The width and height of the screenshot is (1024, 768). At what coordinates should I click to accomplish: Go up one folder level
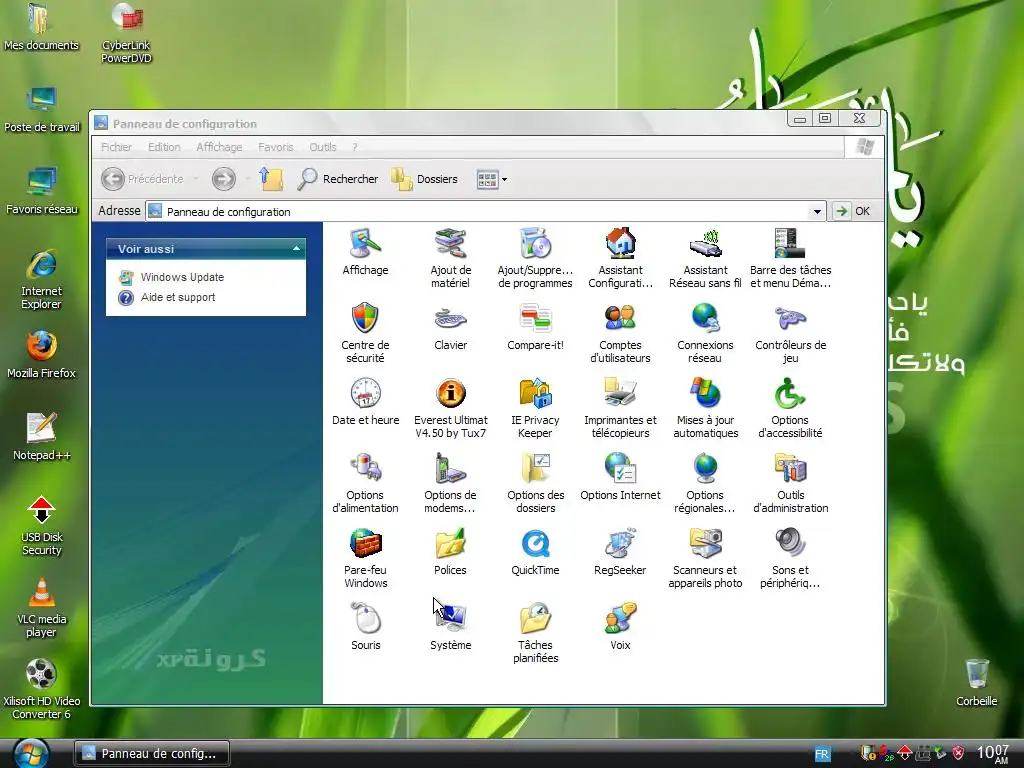pos(271,178)
